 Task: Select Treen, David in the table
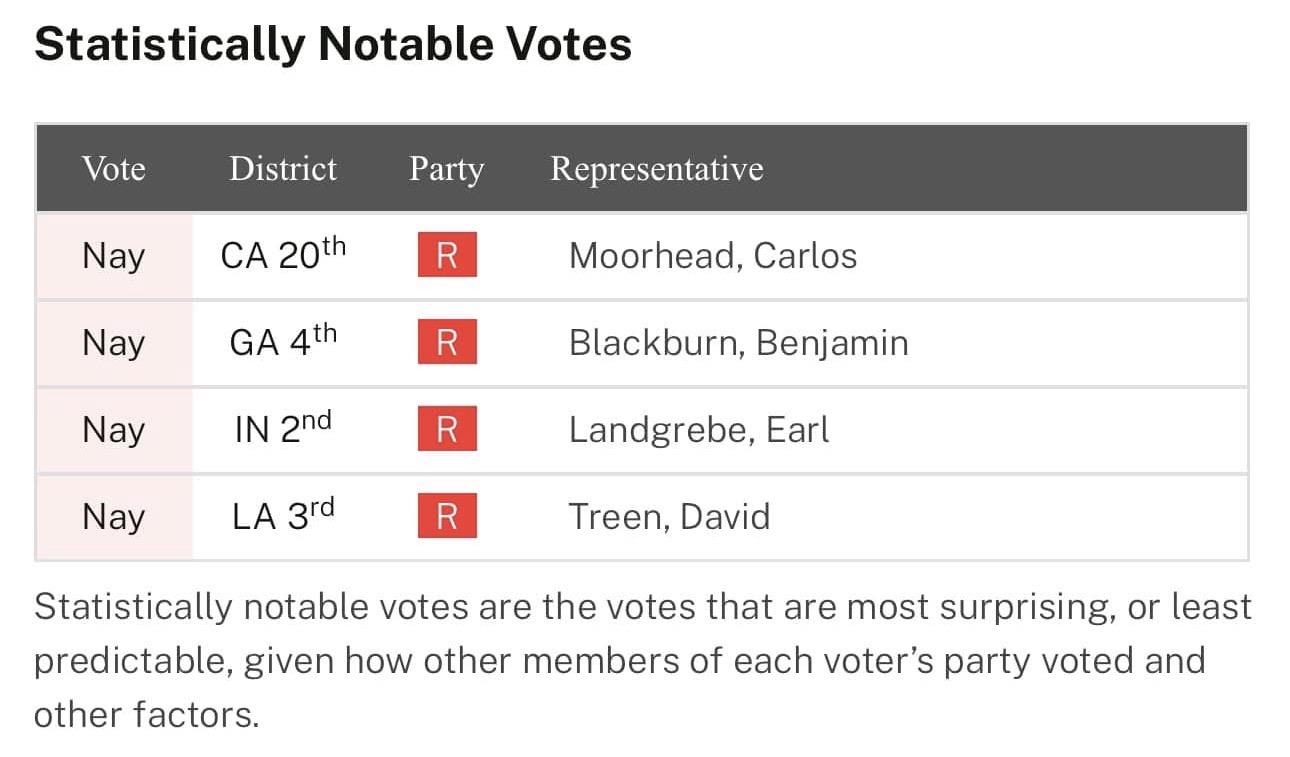coord(668,517)
